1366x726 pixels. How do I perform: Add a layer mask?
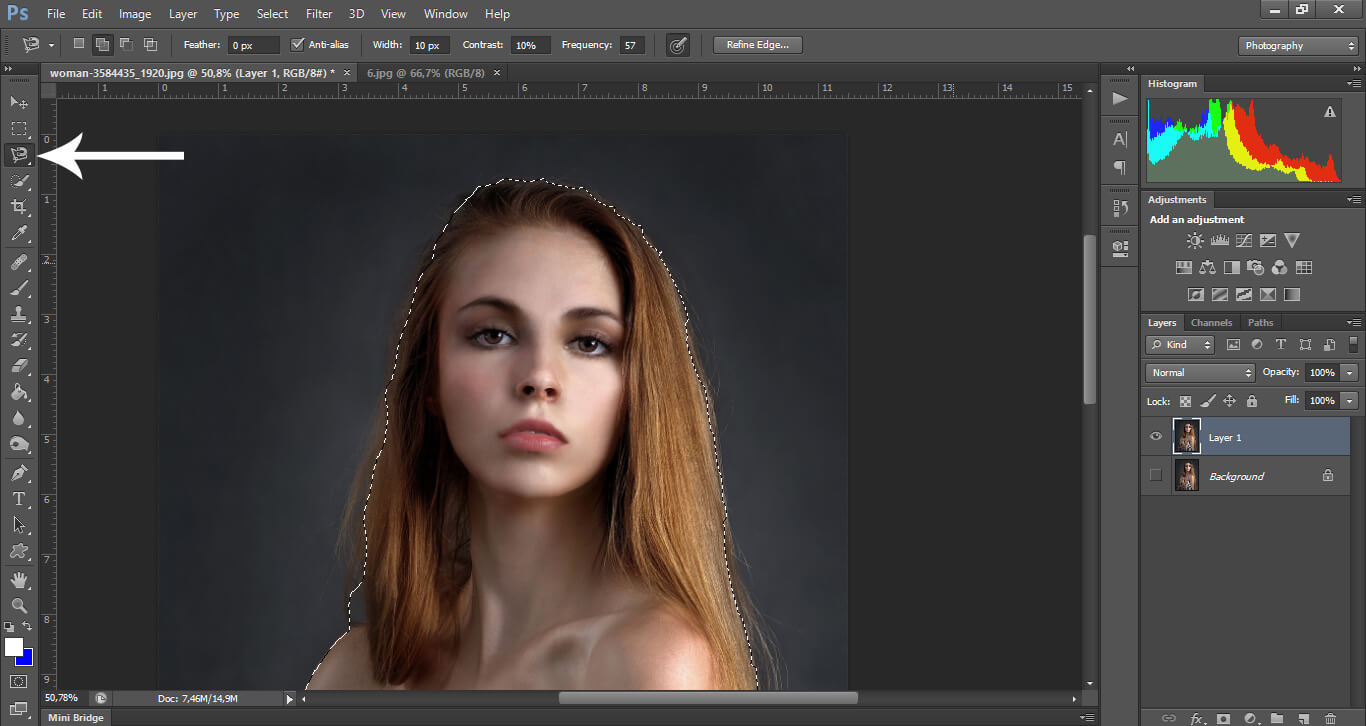click(x=1223, y=718)
